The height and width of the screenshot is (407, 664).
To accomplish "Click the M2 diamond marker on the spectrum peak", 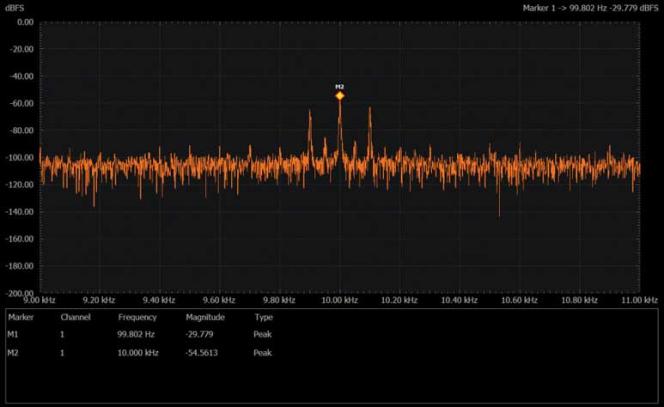I will (x=340, y=96).
